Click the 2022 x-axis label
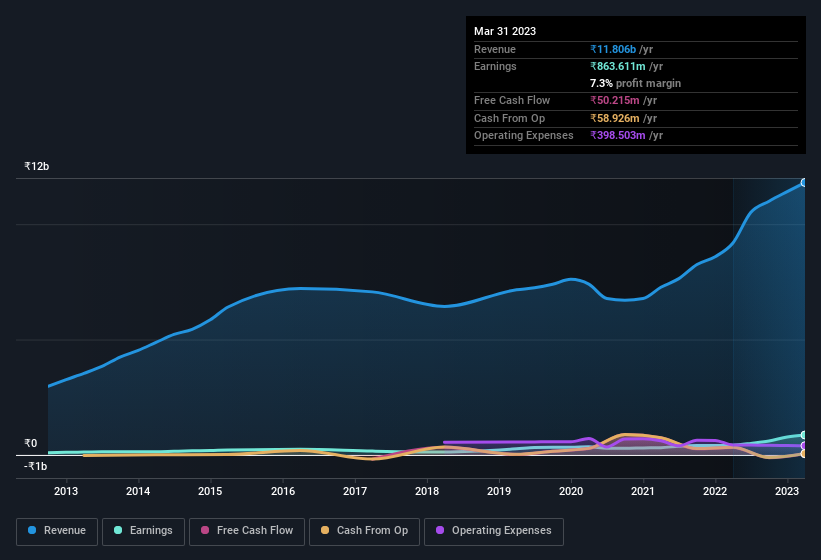The height and width of the screenshot is (560, 821). 715,491
